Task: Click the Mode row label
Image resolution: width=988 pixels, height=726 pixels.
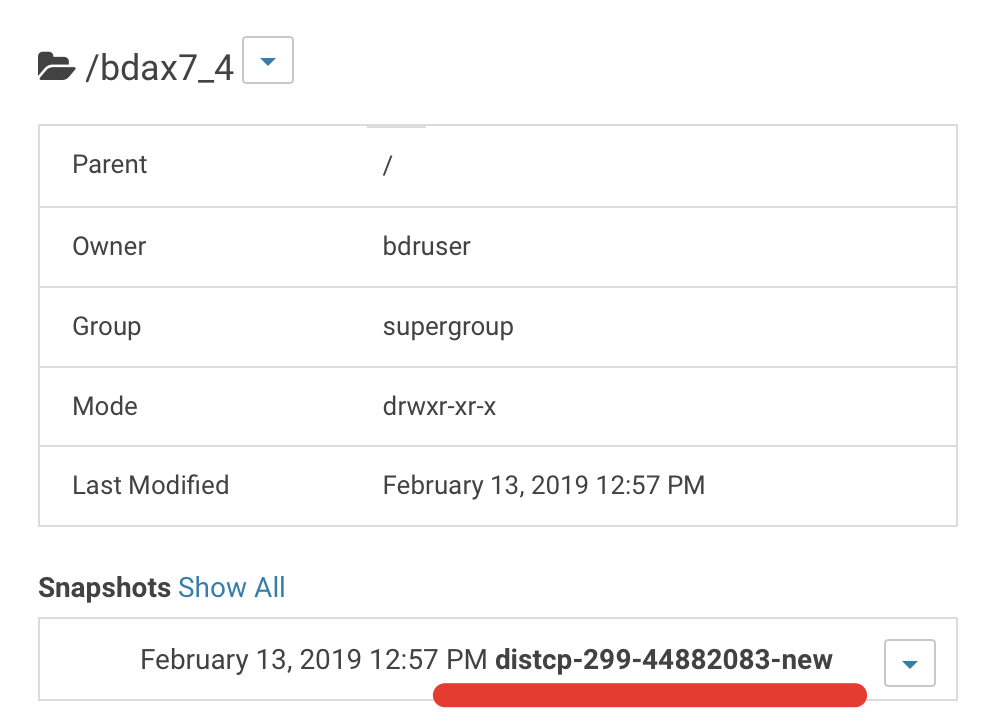Action: tap(105, 406)
